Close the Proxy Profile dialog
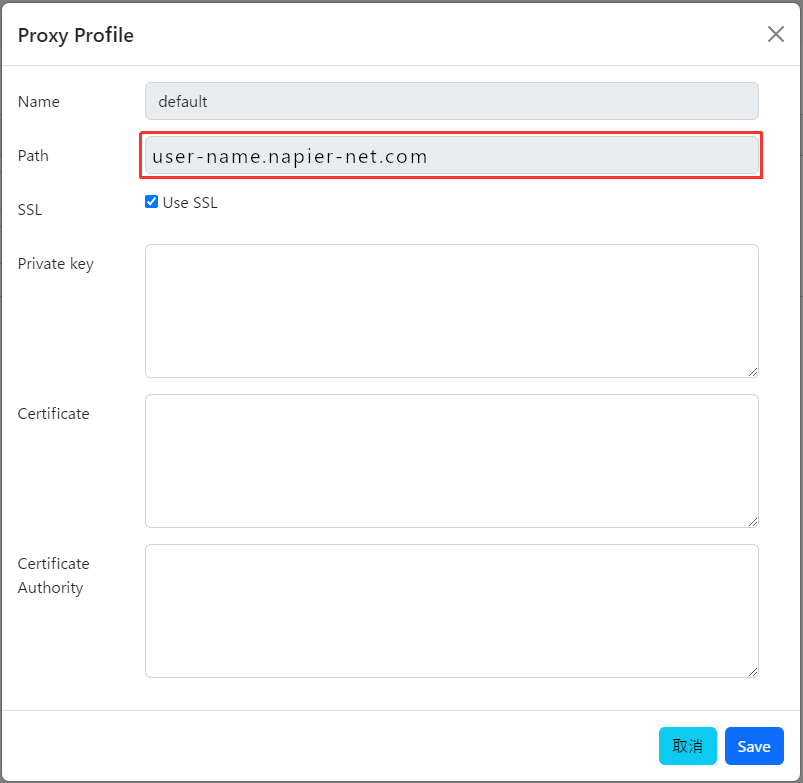This screenshot has height=783, width=803. 775,34
